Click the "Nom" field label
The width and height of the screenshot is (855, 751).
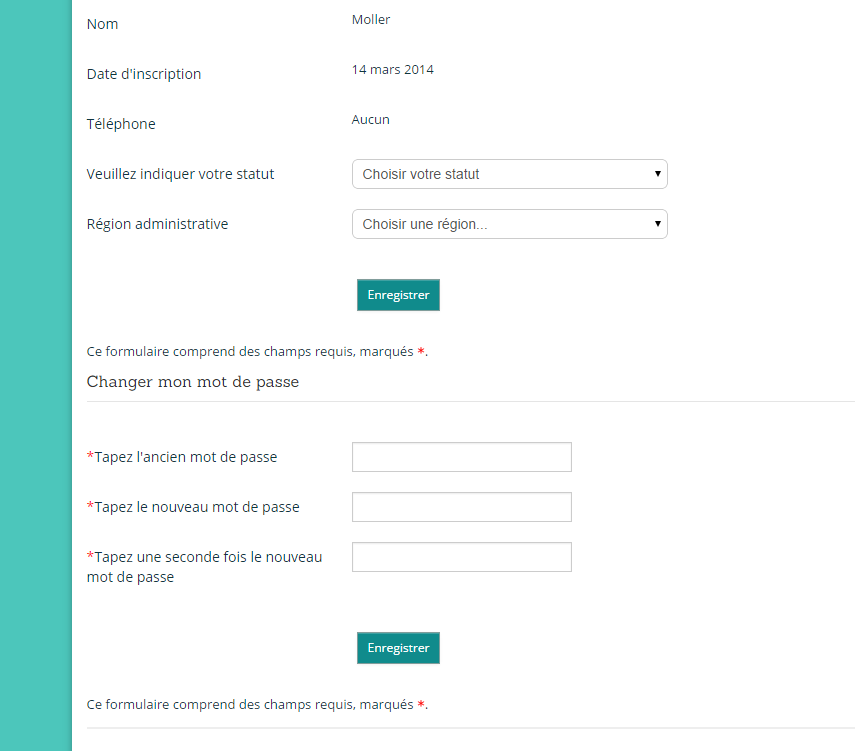(x=102, y=24)
